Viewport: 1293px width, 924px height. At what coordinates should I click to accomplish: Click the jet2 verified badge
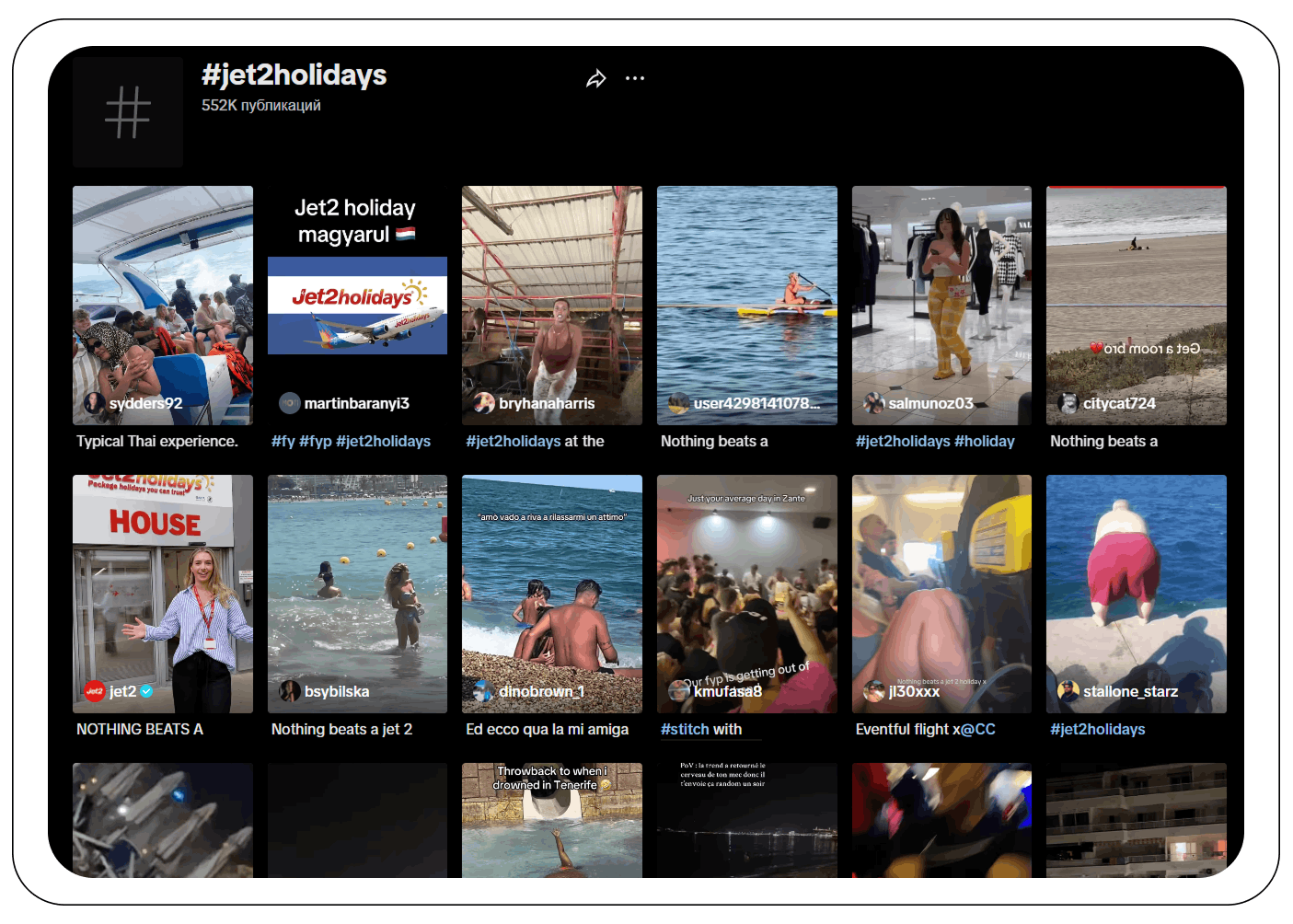[146, 691]
